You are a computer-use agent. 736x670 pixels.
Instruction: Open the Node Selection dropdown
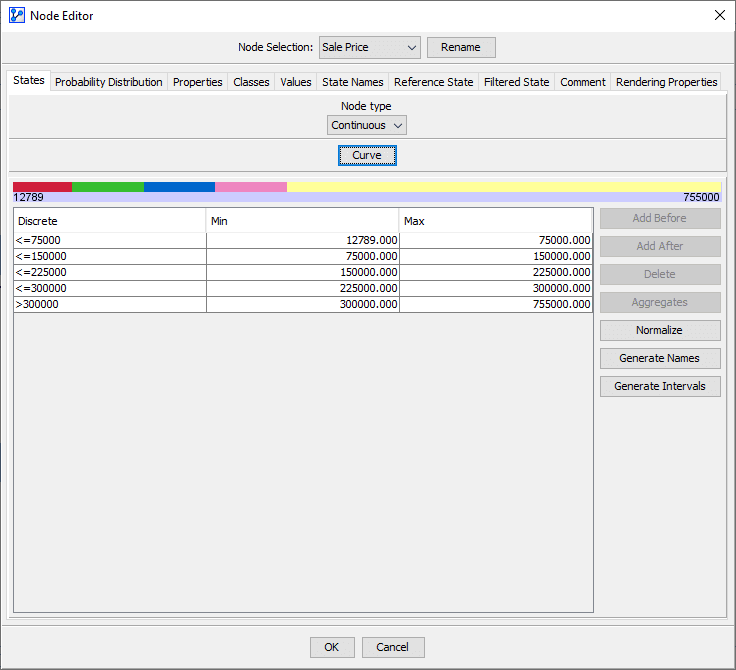tap(369, 47)
